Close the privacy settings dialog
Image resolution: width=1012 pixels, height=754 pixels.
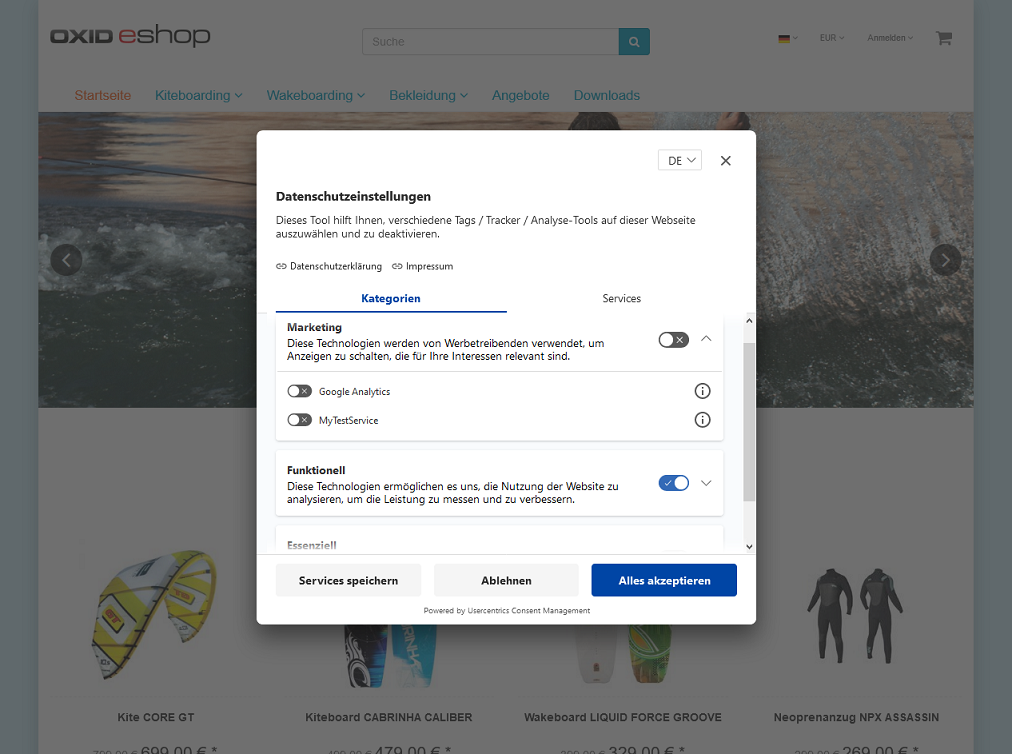[726, 161]
